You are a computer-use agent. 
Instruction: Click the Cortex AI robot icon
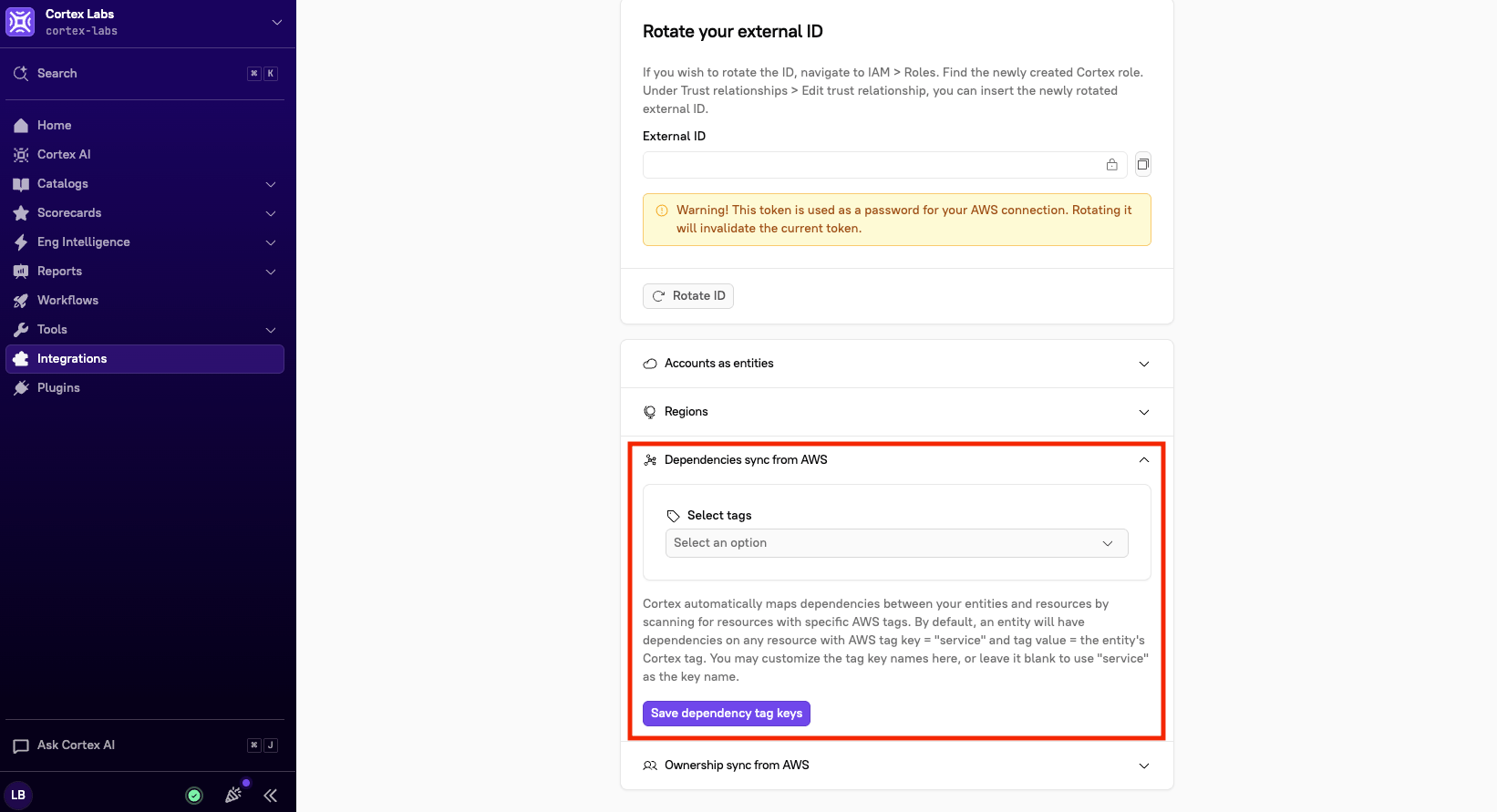tap(21, 155)
